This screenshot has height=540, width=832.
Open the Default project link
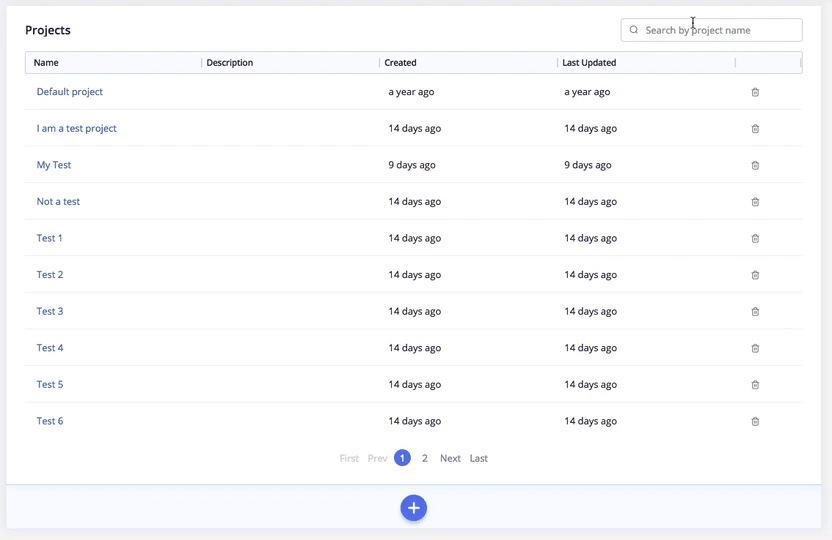click(x=70, y=92)
